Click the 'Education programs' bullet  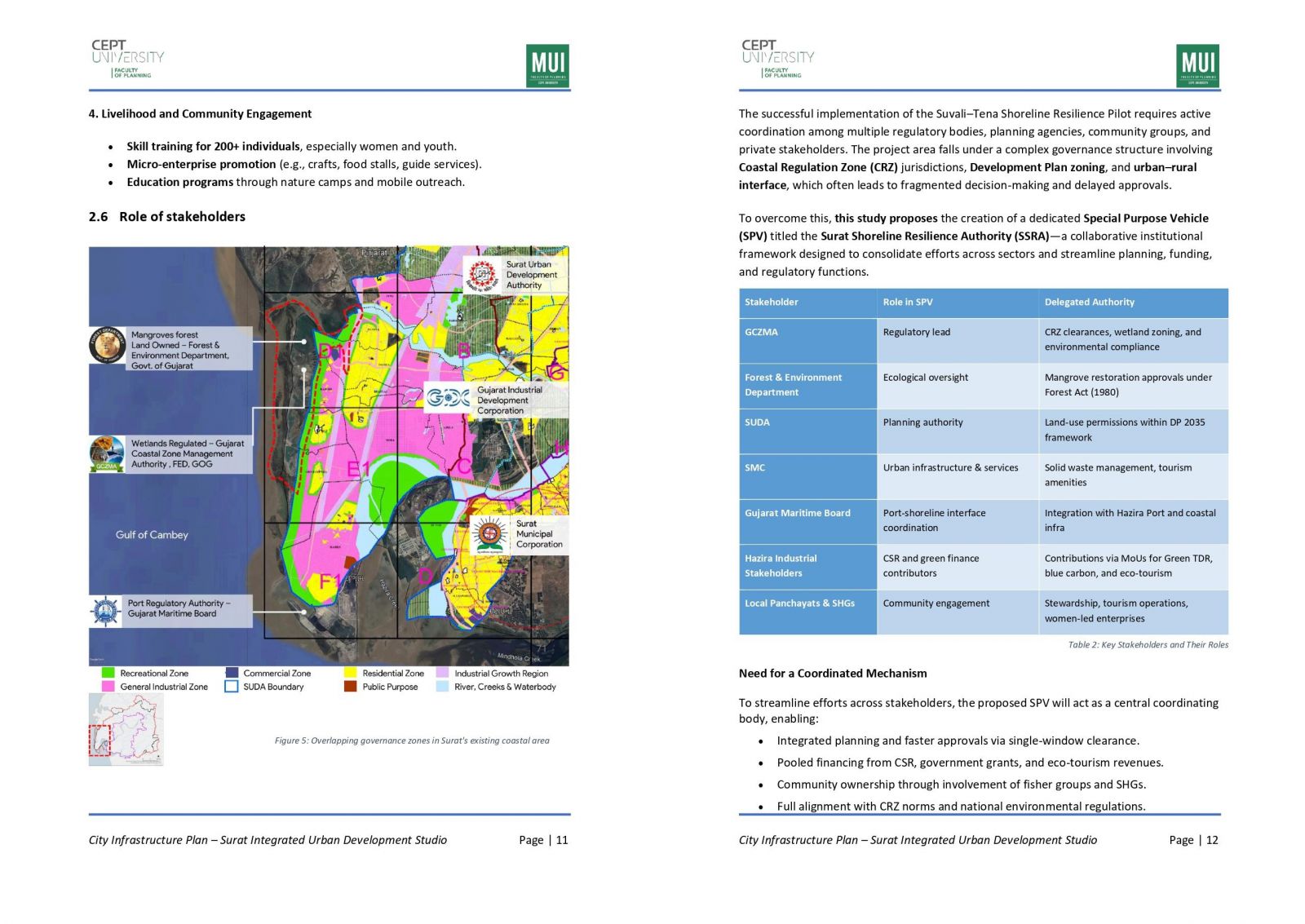pos(295,183)
